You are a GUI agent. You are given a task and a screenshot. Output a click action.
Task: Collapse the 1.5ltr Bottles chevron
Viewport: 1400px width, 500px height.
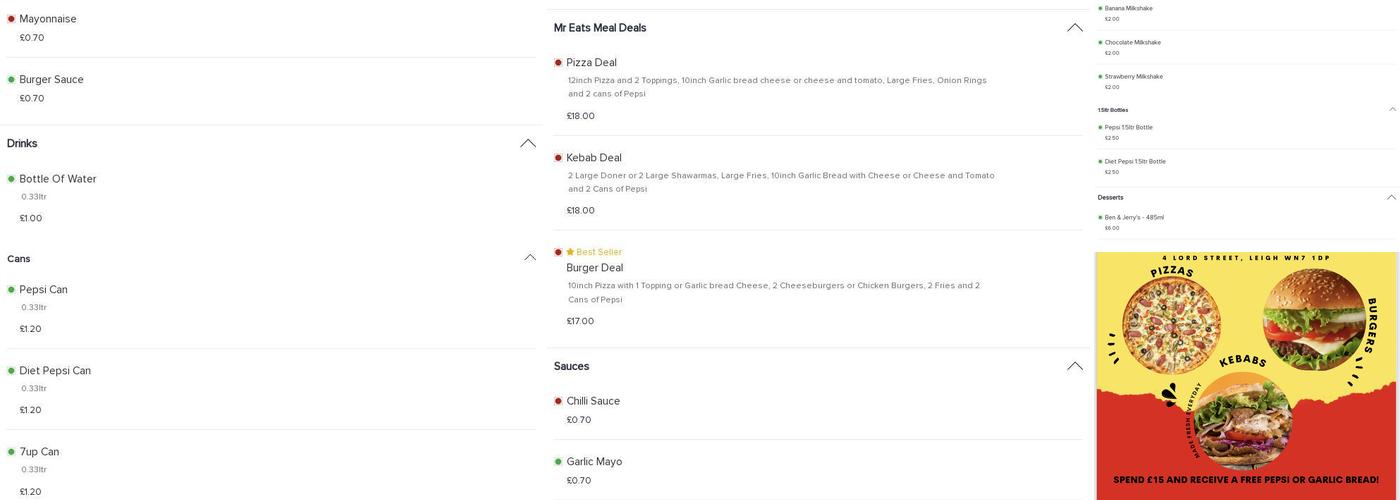click(1392, 110)
